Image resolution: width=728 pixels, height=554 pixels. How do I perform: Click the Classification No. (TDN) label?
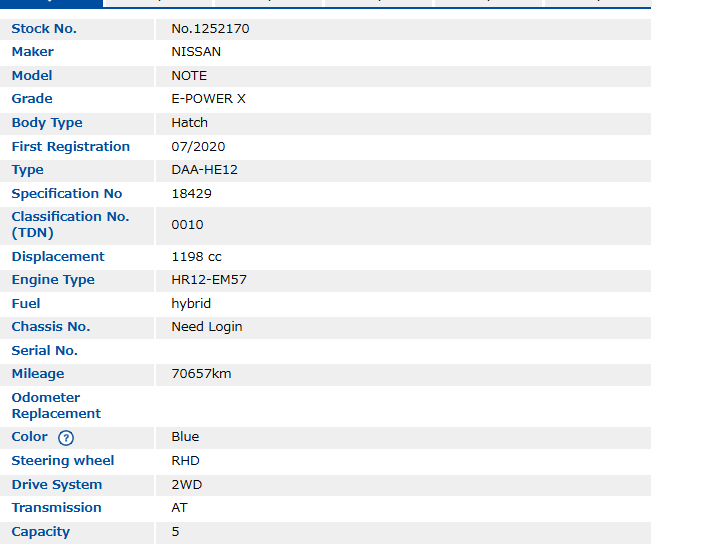click(70, 225)
